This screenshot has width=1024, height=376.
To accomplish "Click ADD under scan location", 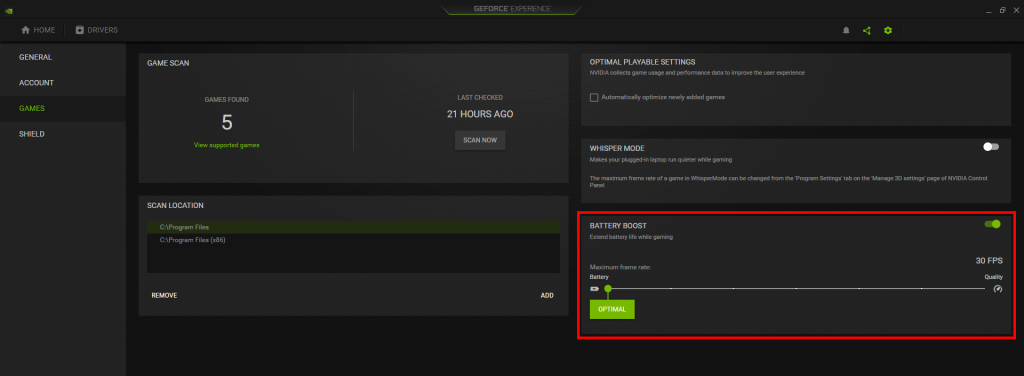I will pos(547,296).
